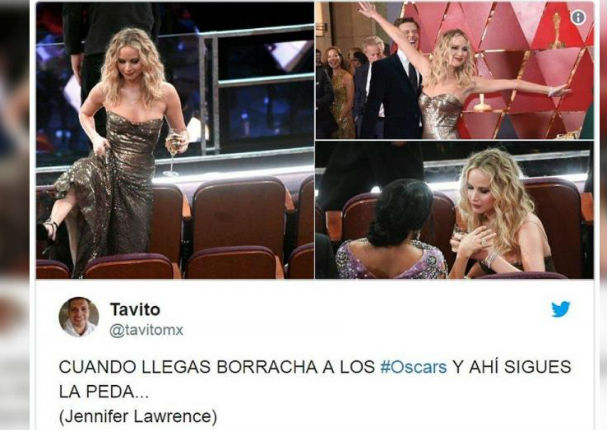Open the large left photo of the seats
The height and width of the screenshot is (430, 607).
pos(175,140)
